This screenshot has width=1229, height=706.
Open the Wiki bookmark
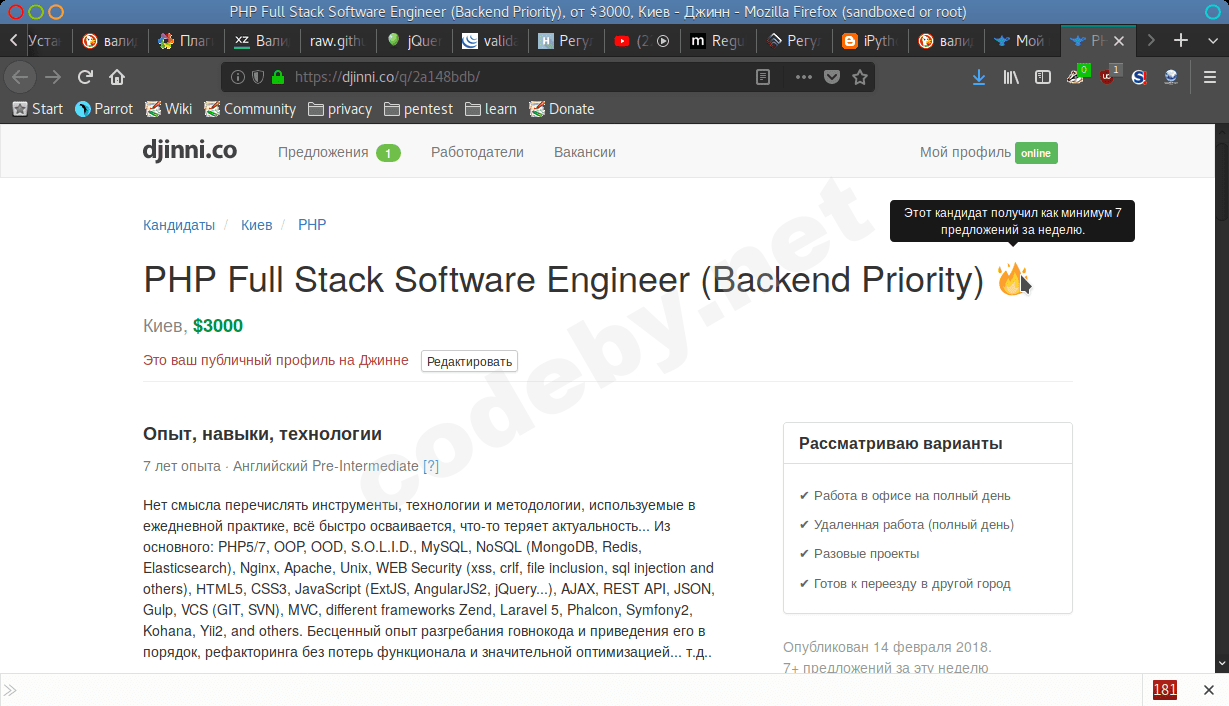click(168, 109)
